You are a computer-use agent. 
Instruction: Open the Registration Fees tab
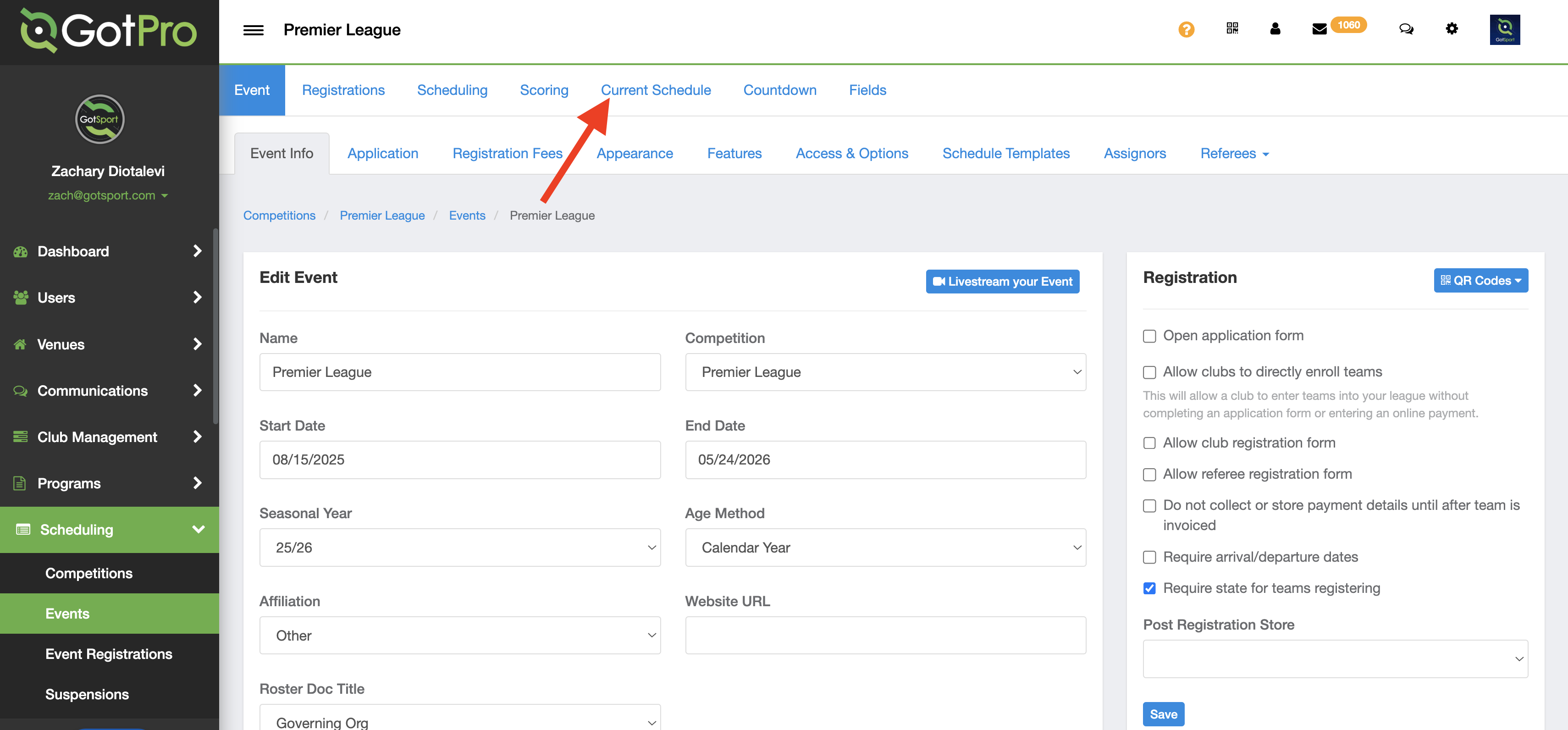pyautogui.click(x=507, y=154)
